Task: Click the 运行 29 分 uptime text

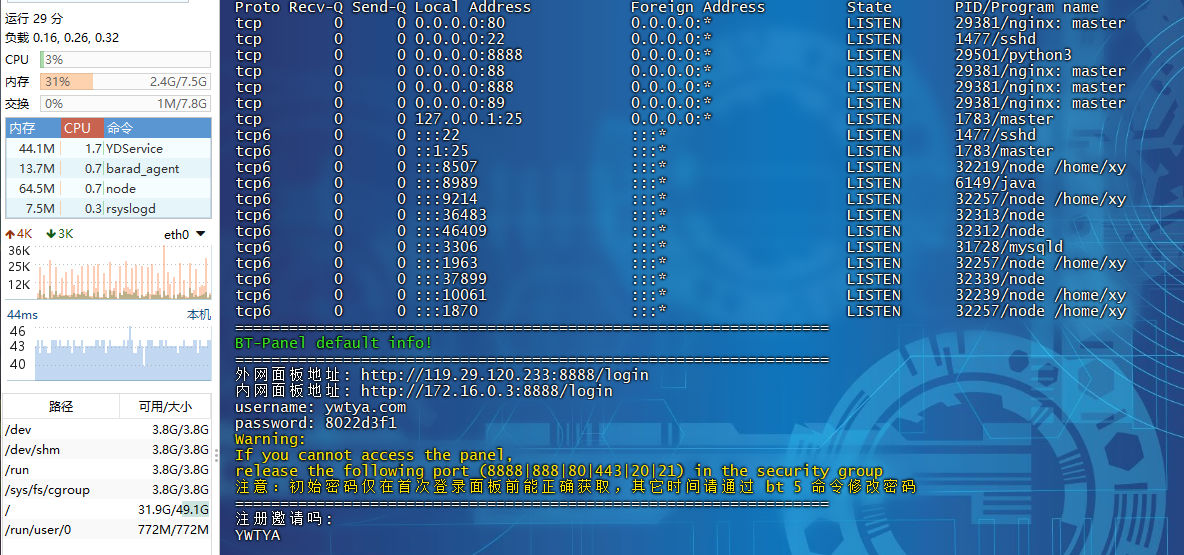Action: tap(34, 19)
